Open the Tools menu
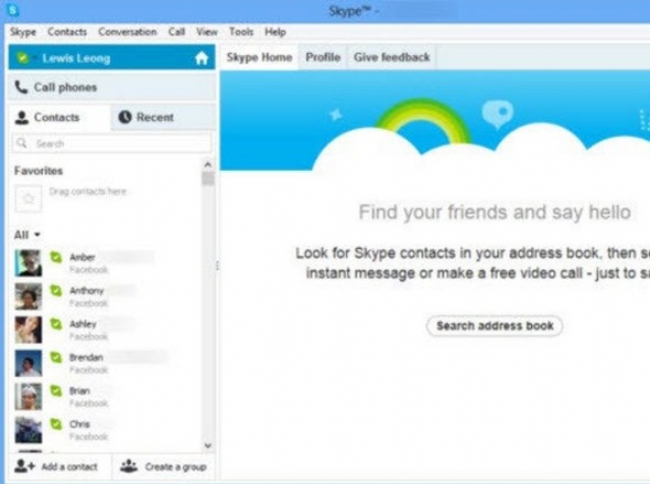The height and width of the screenshot is (484, 650). 240,32
